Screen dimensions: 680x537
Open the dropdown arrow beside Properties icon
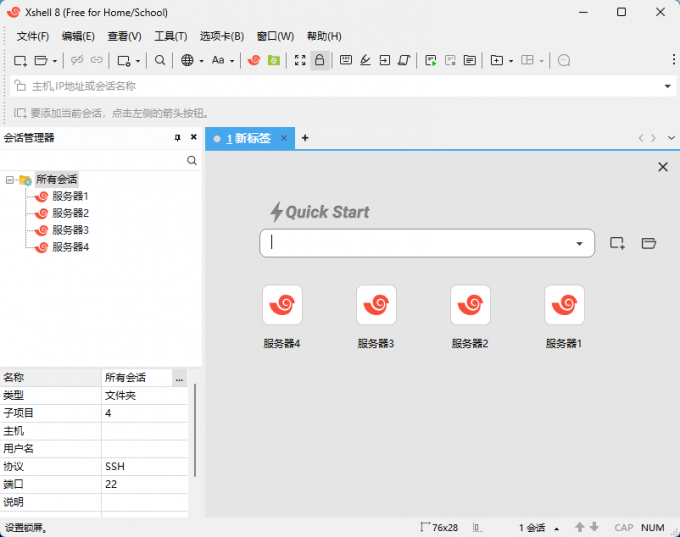click(138, 61)
